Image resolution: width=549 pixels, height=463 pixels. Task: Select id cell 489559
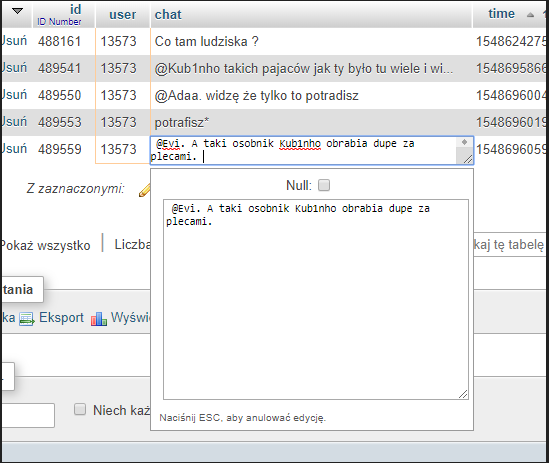point(60,149)
